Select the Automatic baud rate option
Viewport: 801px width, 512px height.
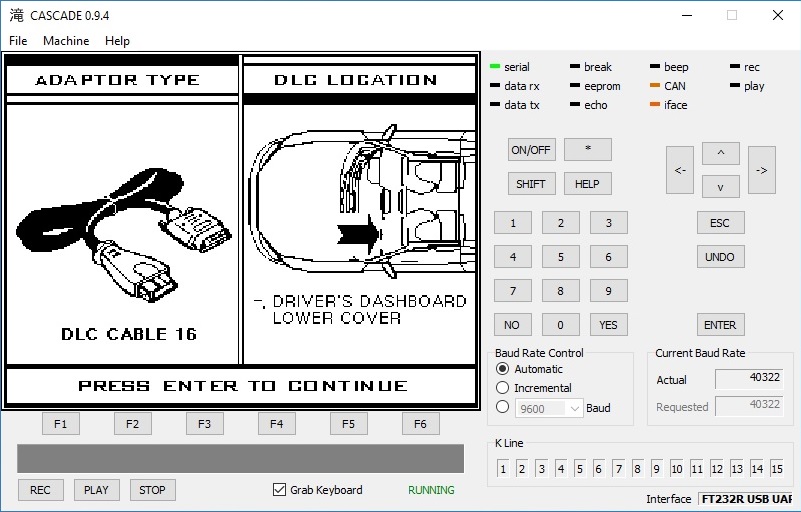(503, 369)
